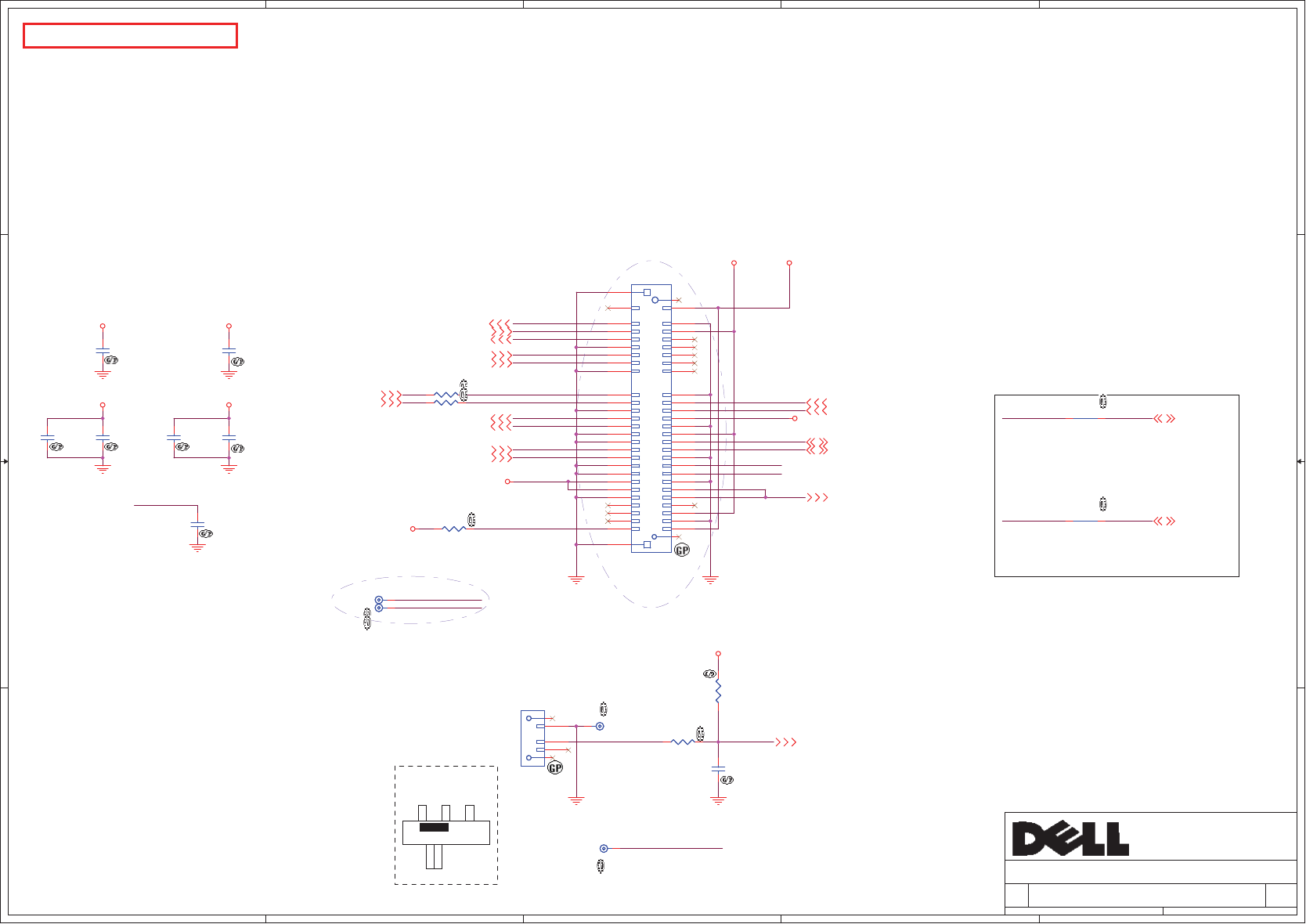The height and width of the screenshot is (924, 1306).
Task: Click the ground symbol under the large connector's left bus
Action: 576,580
